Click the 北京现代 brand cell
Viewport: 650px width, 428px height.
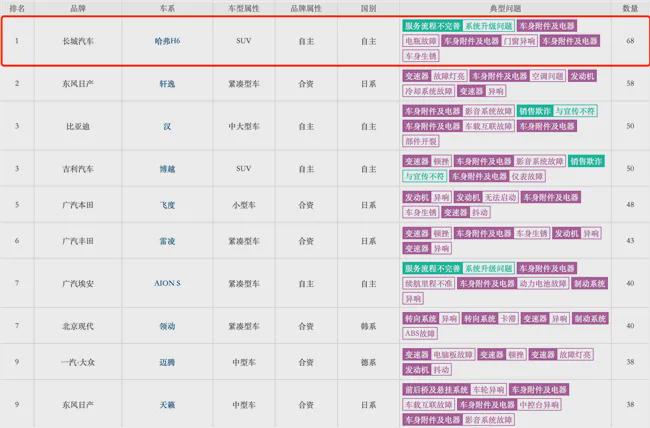tap(78, 326)
